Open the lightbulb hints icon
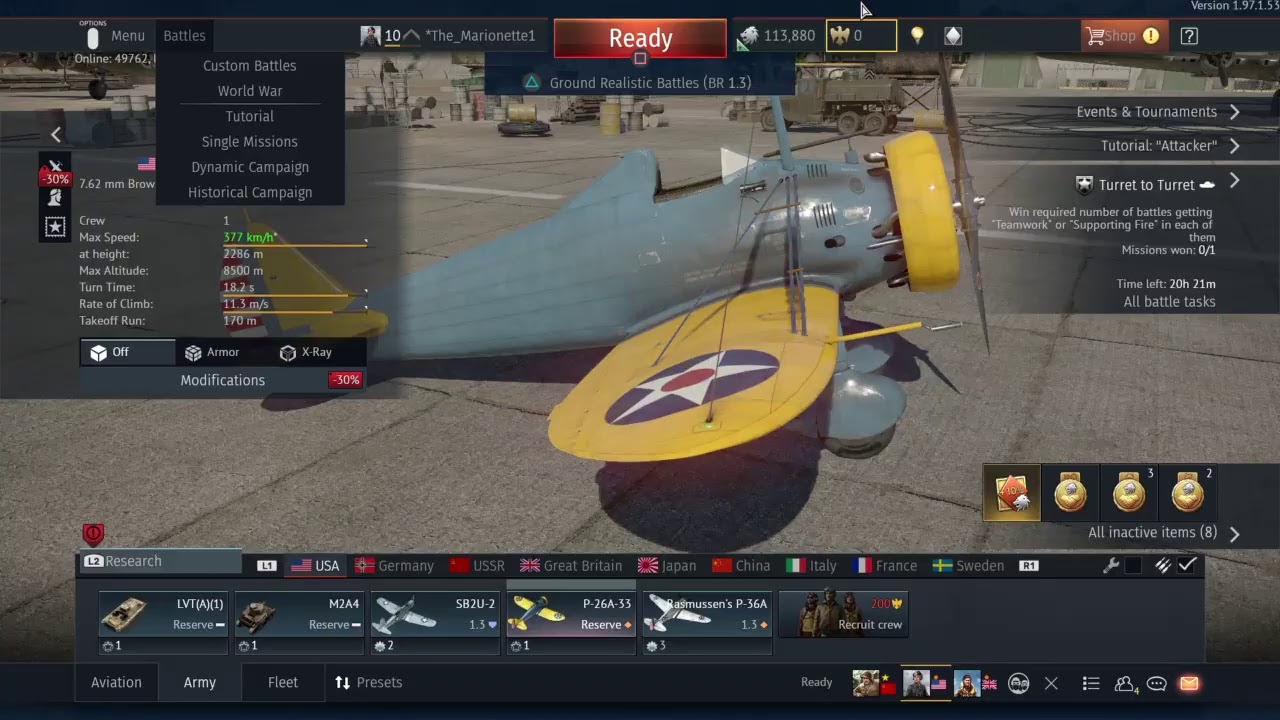 point(917,36)
